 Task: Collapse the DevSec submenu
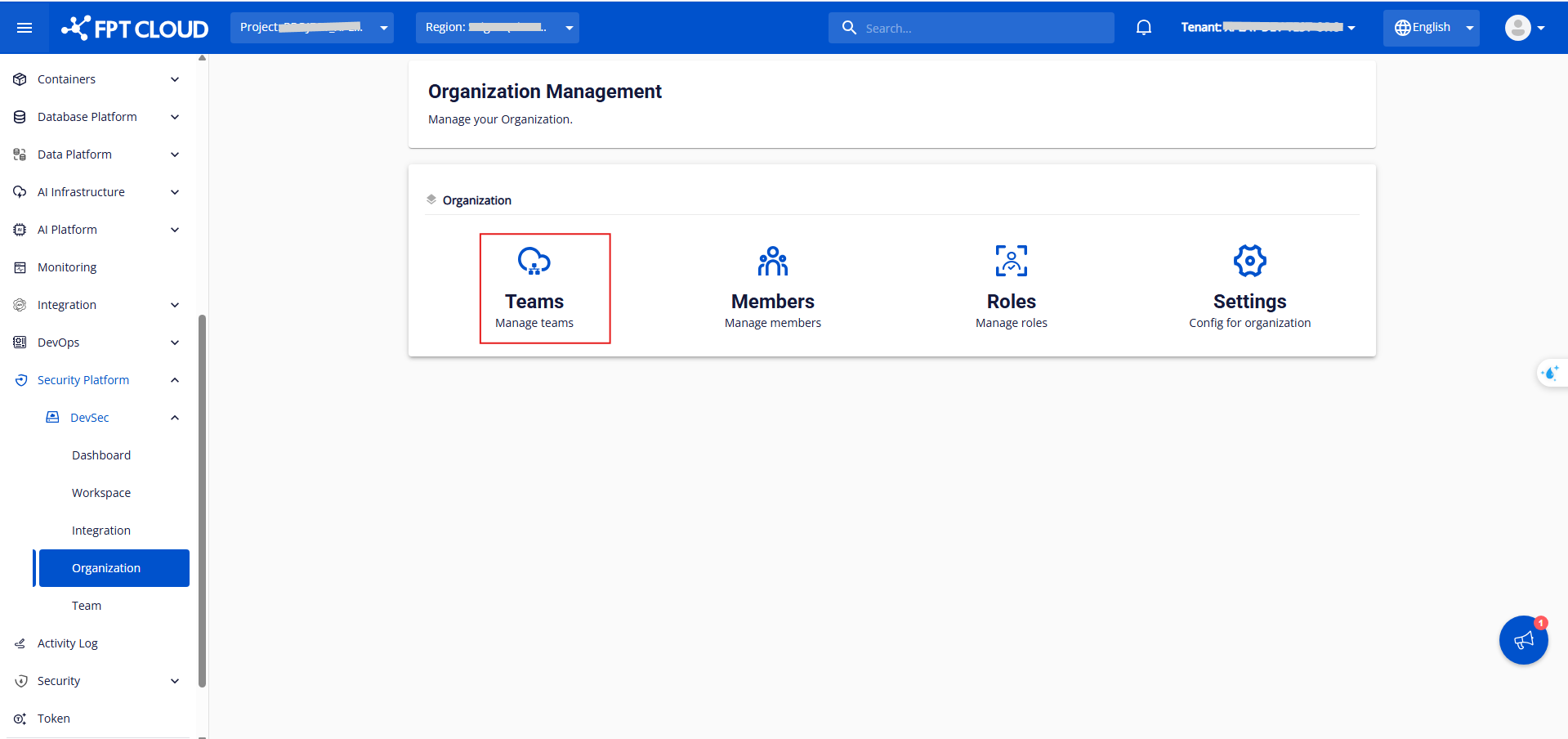tap(113, 418)
